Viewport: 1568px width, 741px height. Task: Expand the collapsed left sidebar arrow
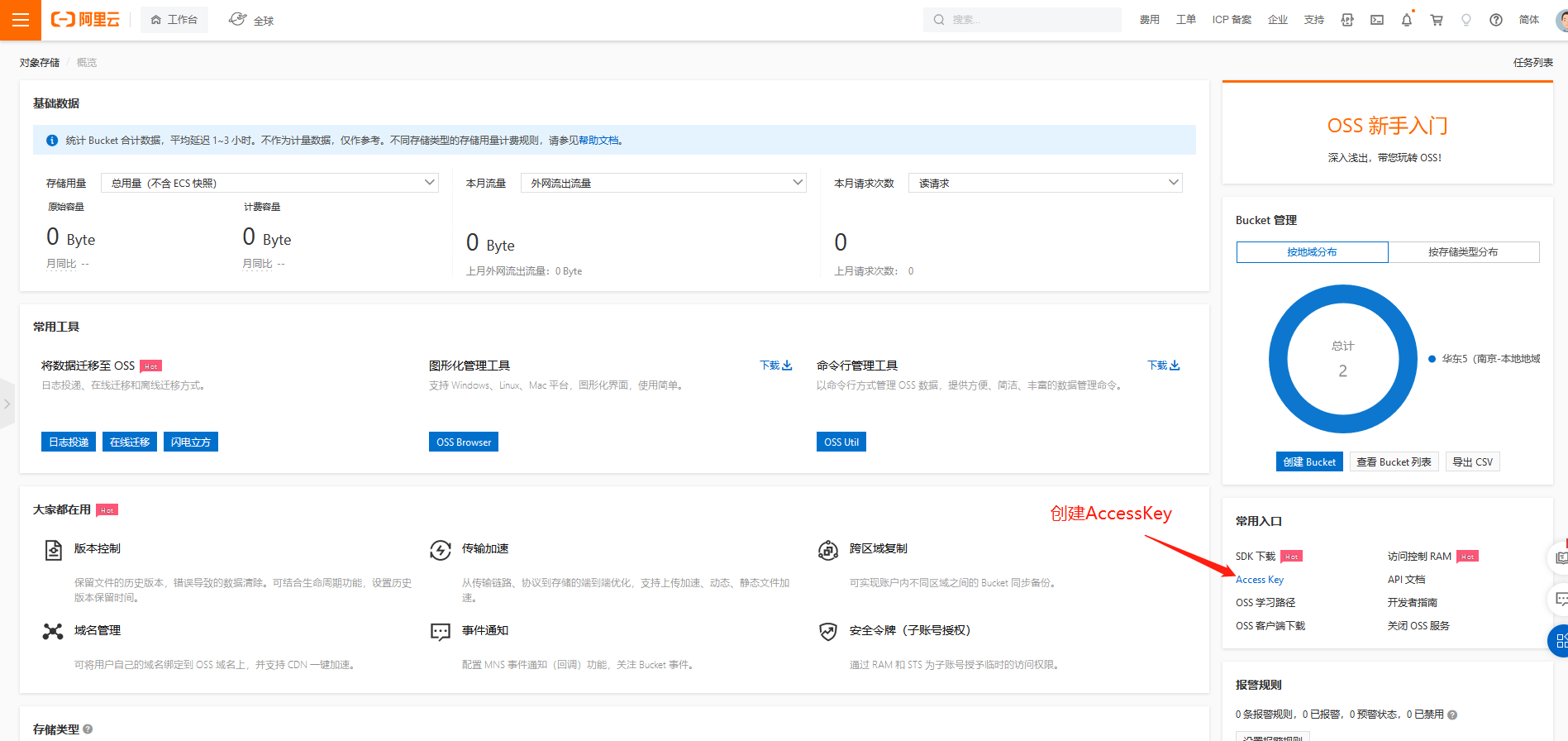(7, 404)
